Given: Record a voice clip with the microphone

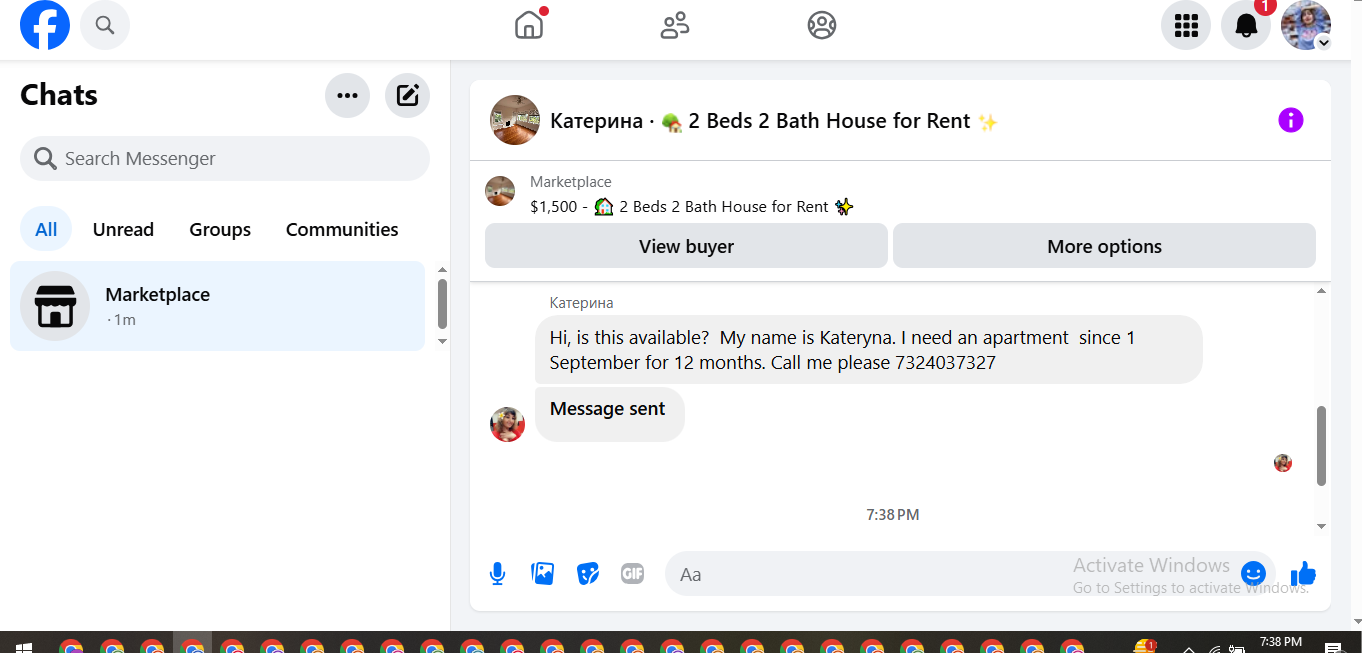Looking at the screenshot, I should point(497,574).
